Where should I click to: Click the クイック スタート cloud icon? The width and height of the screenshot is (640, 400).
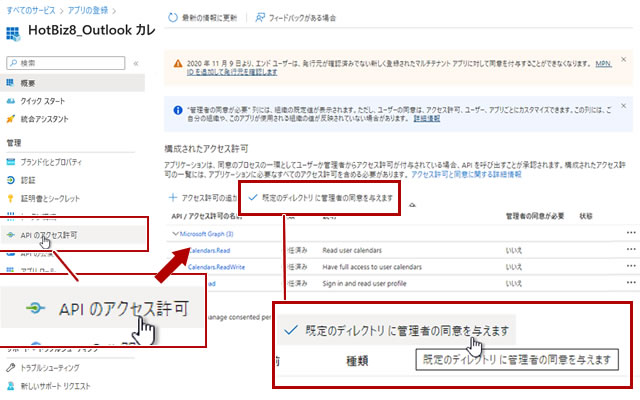pyautogui.click(x=11, y=101)
